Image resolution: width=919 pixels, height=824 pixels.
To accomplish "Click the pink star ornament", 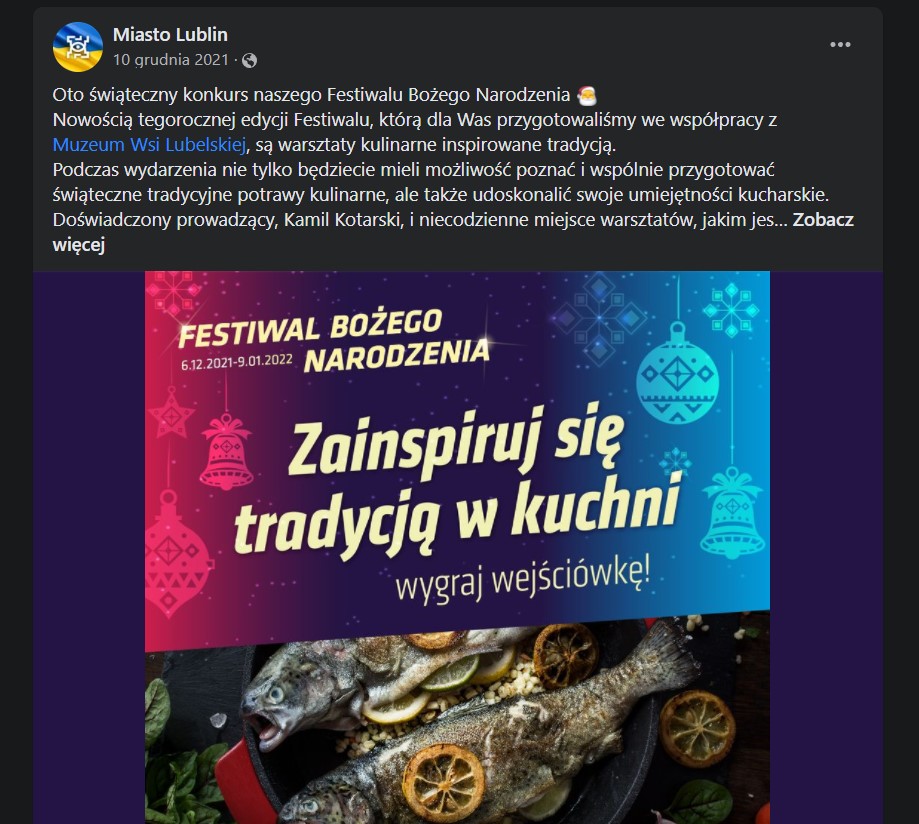I will coord(171,411).
